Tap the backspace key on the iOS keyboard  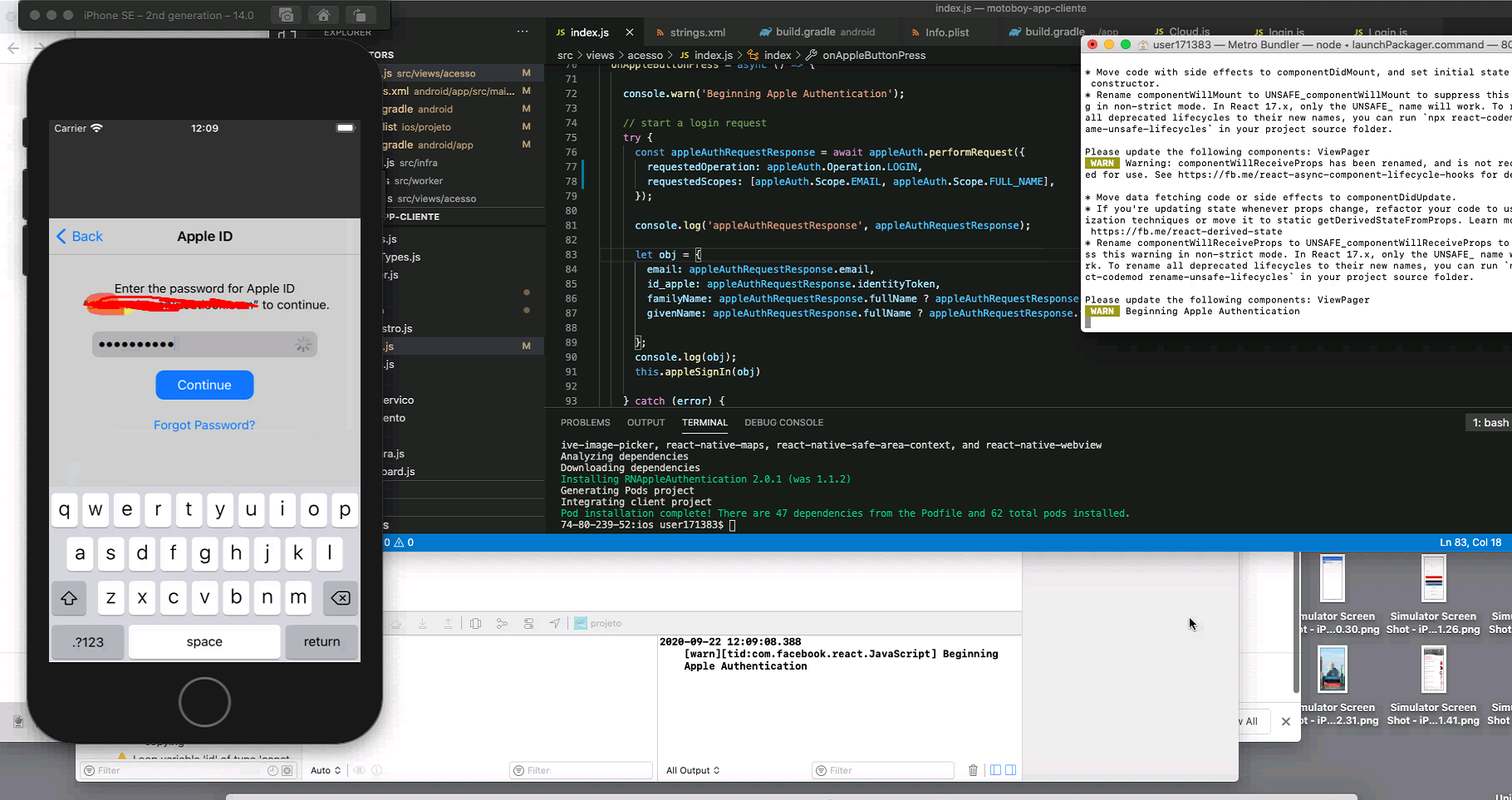341,598
